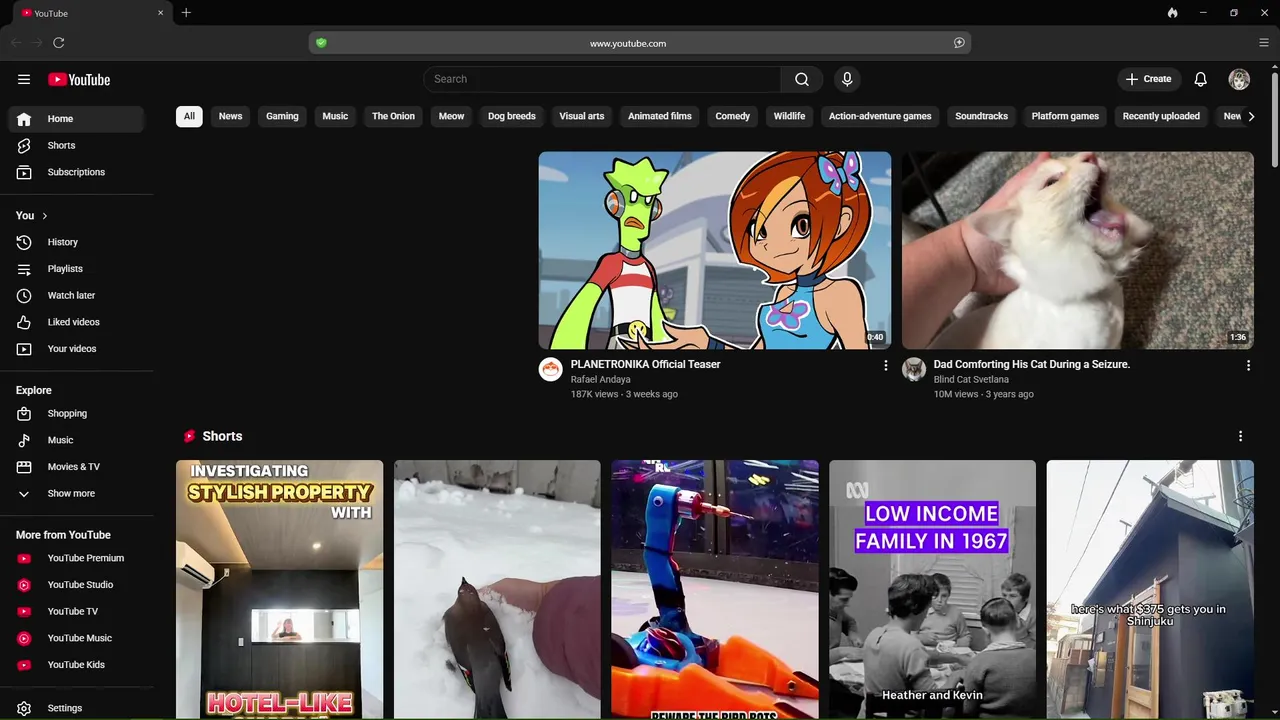
Task: Select the Dog breeds chip
Action: point(512,116)
